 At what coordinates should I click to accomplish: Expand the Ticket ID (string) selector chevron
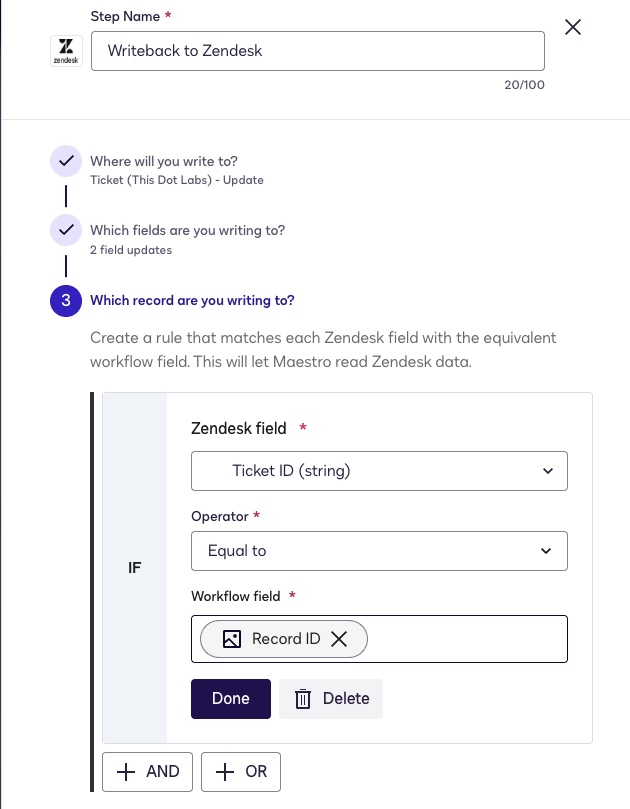[546, 470]
